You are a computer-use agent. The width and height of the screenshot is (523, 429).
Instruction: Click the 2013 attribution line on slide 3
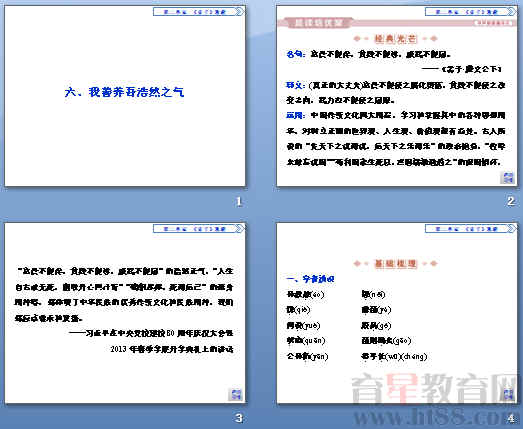(x=172, y=349)
